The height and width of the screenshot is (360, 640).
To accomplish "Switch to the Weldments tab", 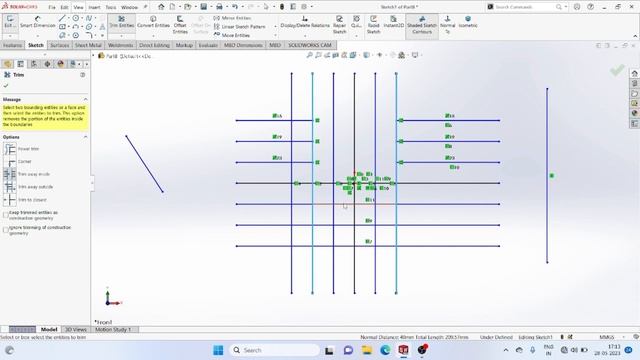I will point(120,45).
